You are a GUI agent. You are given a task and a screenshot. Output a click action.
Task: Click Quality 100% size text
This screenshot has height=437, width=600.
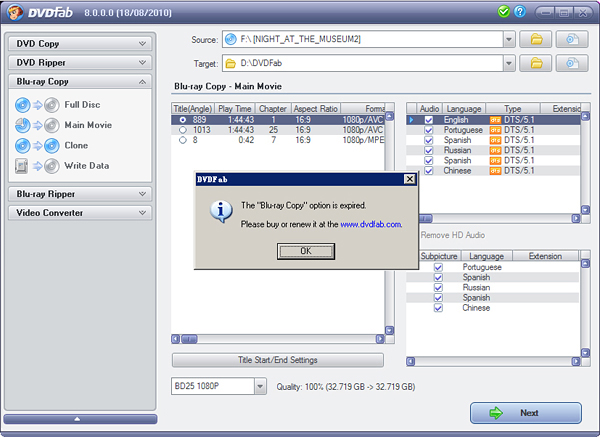[346, 386]
